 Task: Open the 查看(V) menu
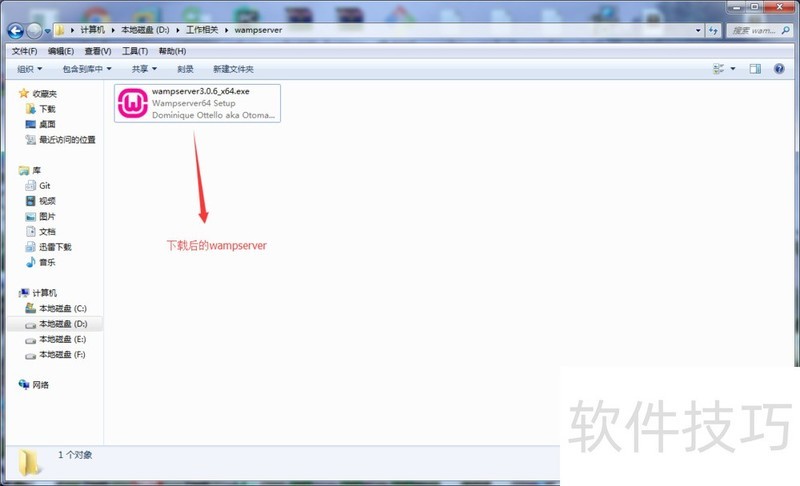[98, 51]
